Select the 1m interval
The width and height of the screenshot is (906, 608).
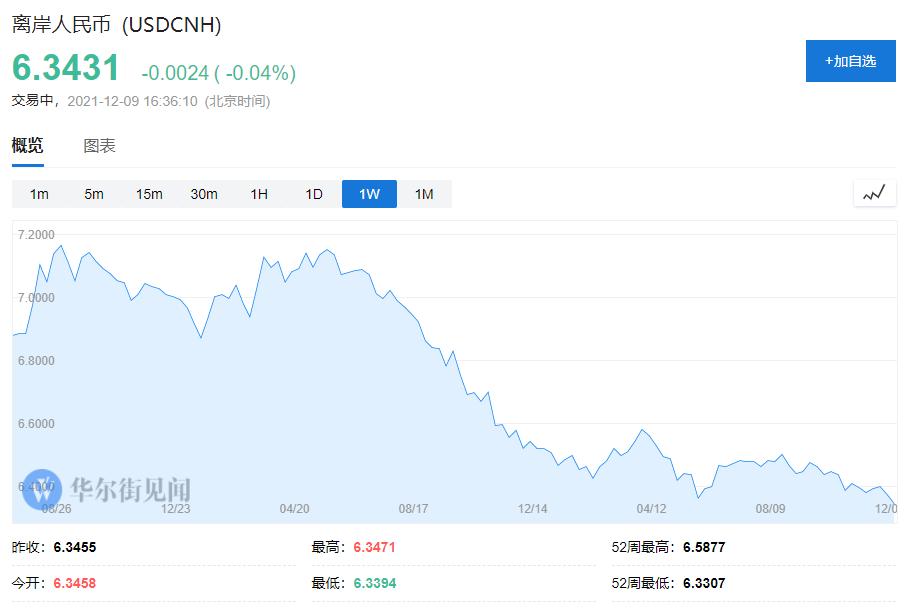(39, 194)
